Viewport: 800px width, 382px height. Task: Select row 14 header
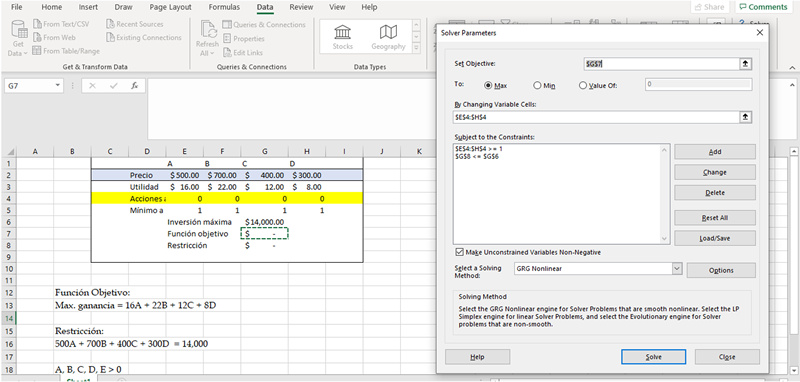point(8,318)
